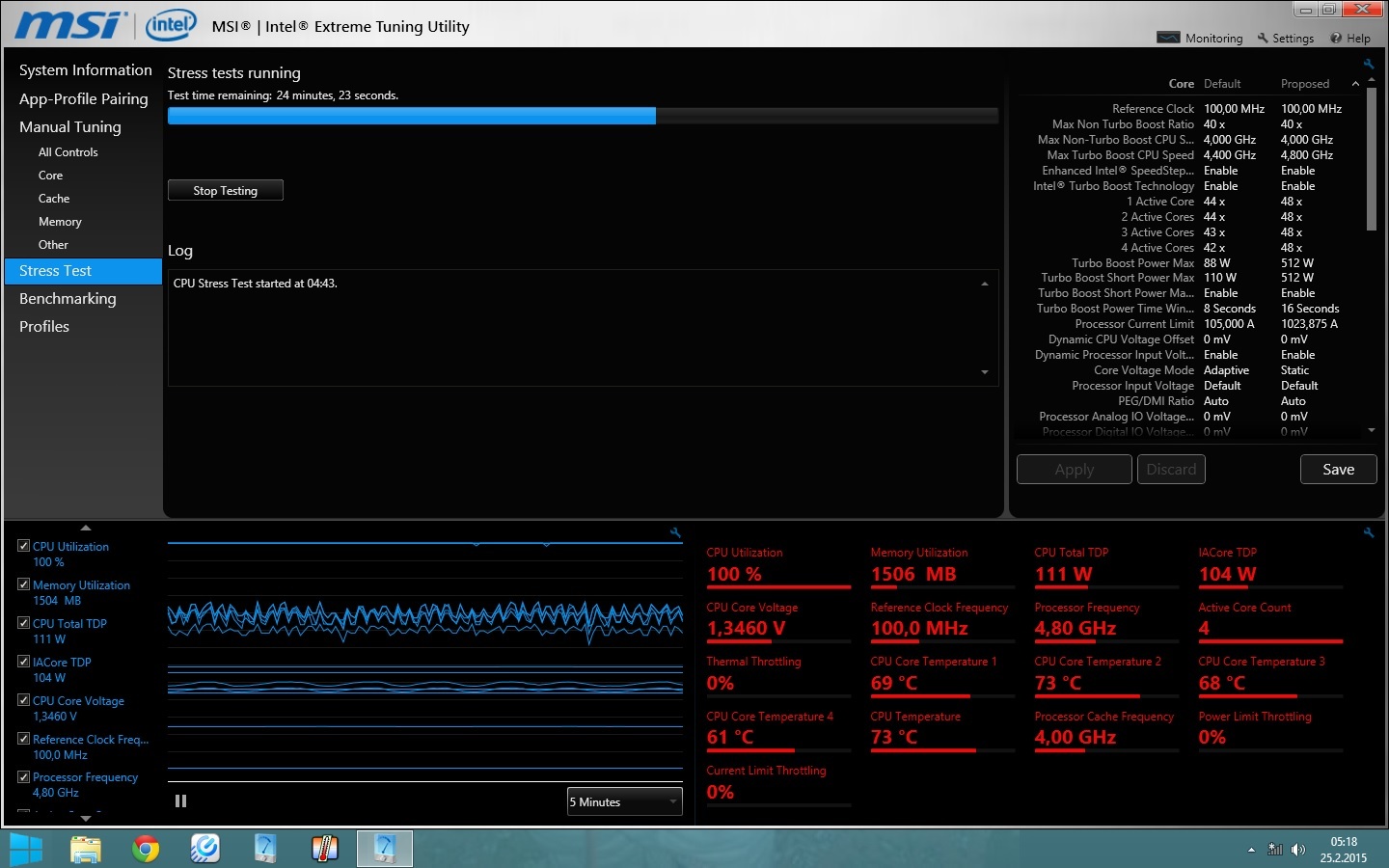Click Stop Testing button
Viewport: 1389px width, 868px height.
(x=226, y=190)
